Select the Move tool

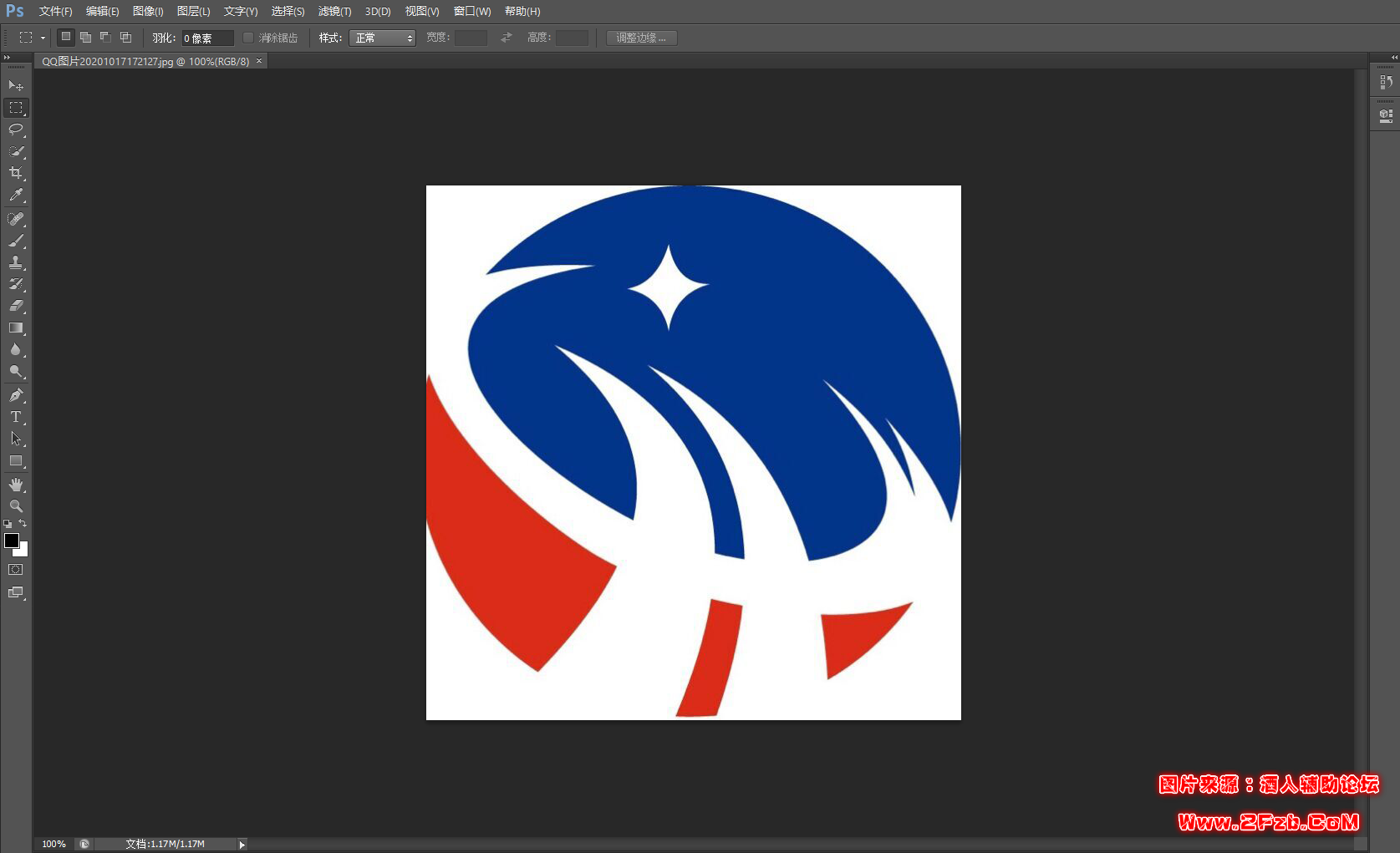point(15,85)
